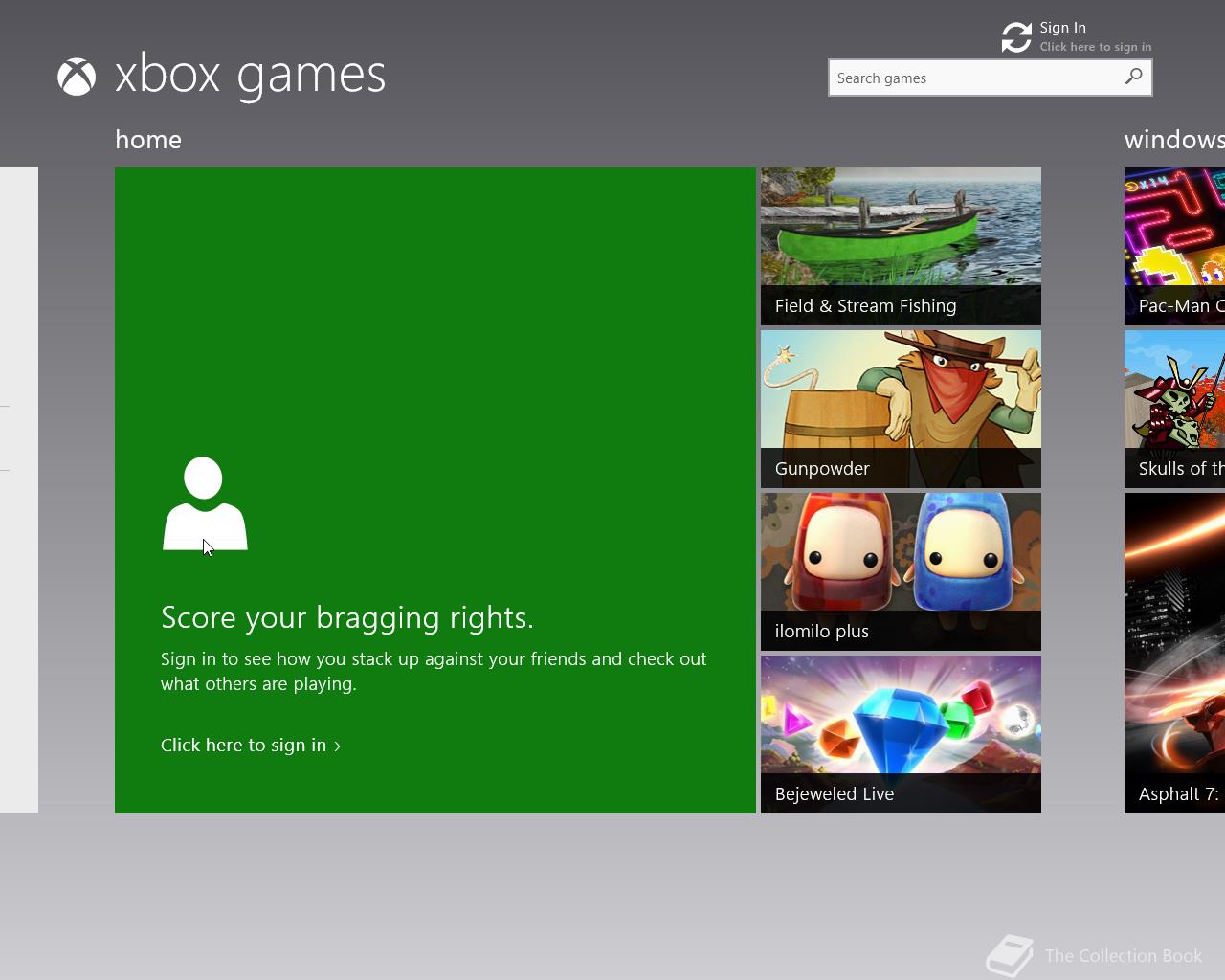
Task: Select the home section heading
Action: [148, 140]
